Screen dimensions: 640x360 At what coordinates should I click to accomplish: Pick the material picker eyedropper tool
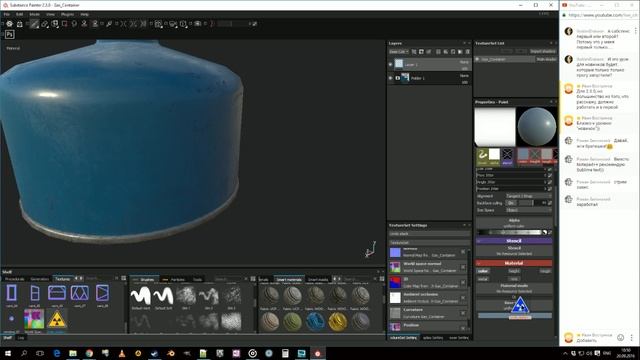[109, 24]
